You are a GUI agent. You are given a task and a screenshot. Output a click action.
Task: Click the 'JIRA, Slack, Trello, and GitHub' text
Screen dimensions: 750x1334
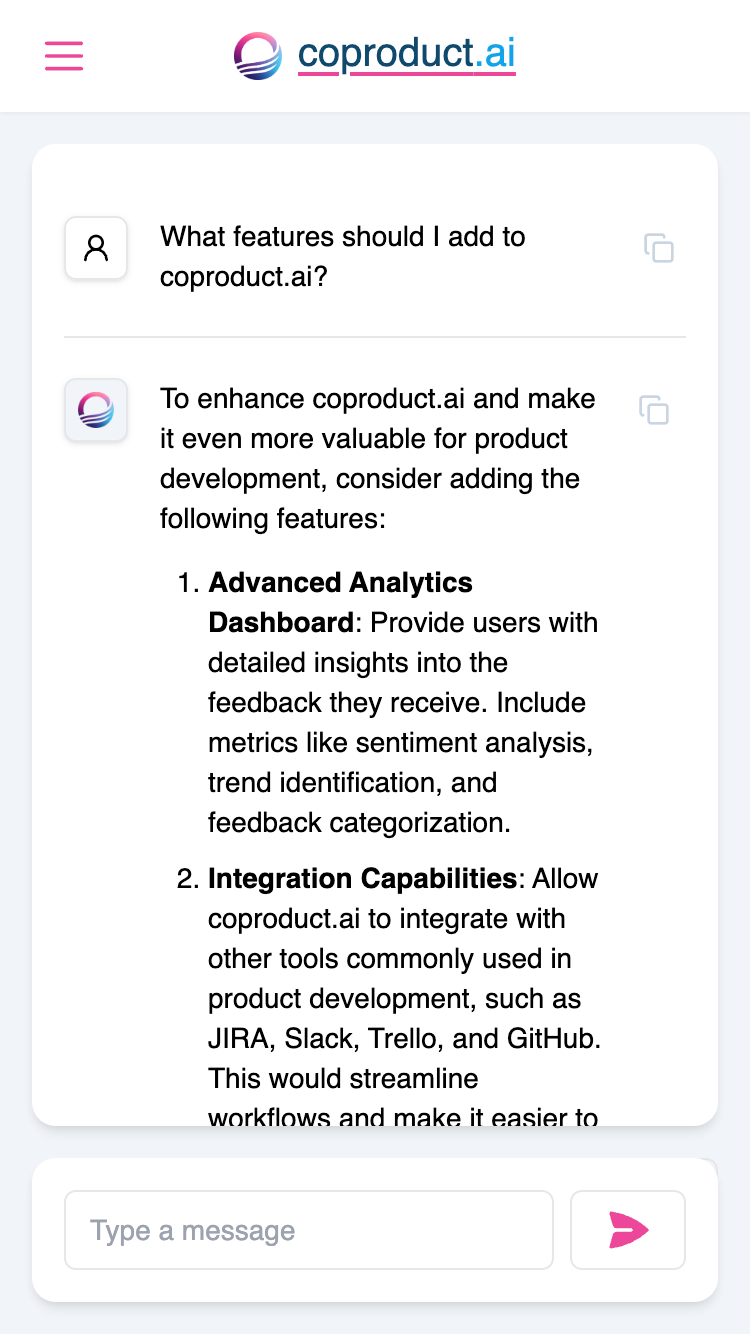pyautogui.click(x=404, y=1039)
